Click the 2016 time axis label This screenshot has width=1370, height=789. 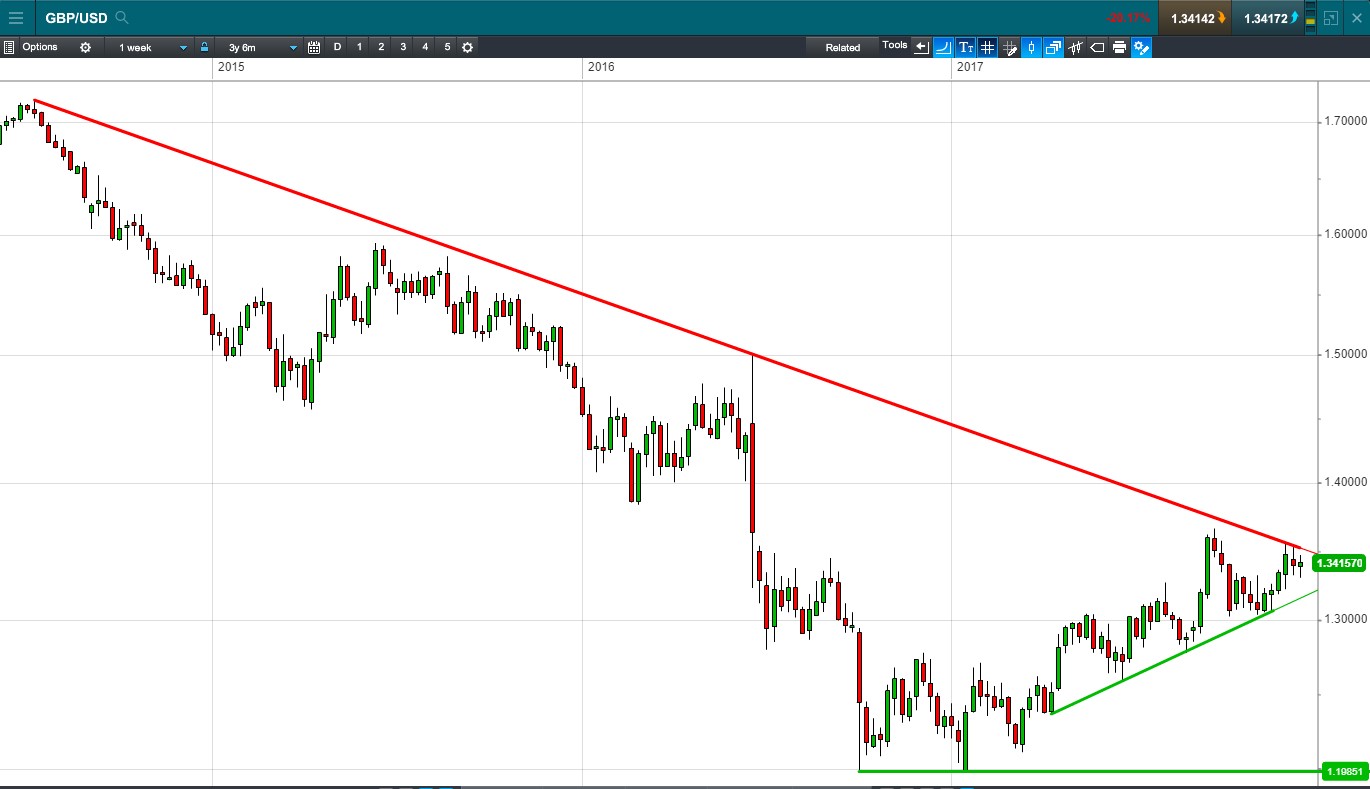click(601, 67)
